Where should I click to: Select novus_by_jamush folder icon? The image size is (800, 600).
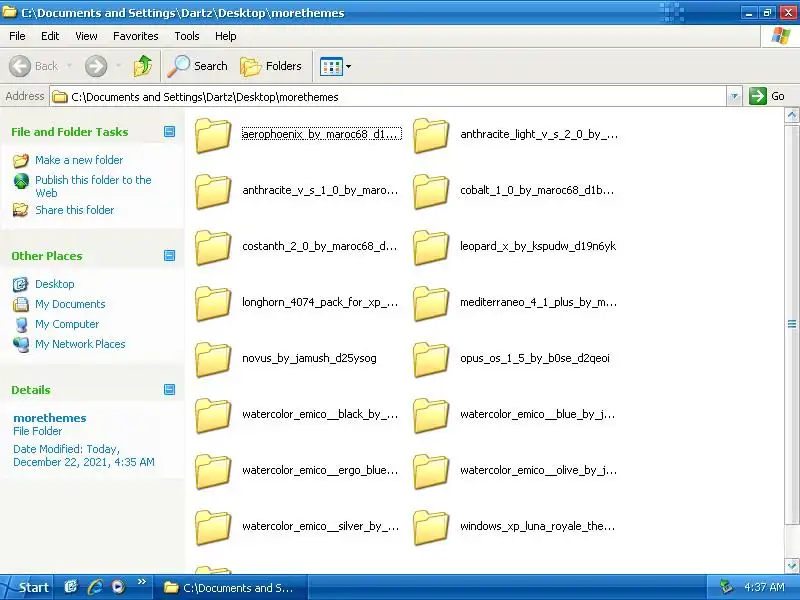pos(213,359)
